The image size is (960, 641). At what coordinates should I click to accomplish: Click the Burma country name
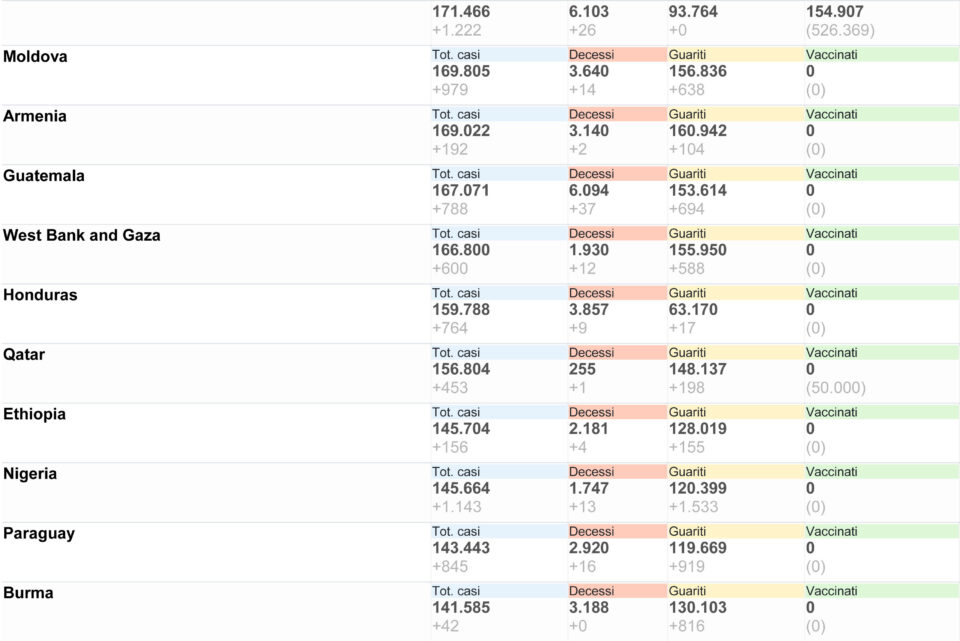click(28, 593)
